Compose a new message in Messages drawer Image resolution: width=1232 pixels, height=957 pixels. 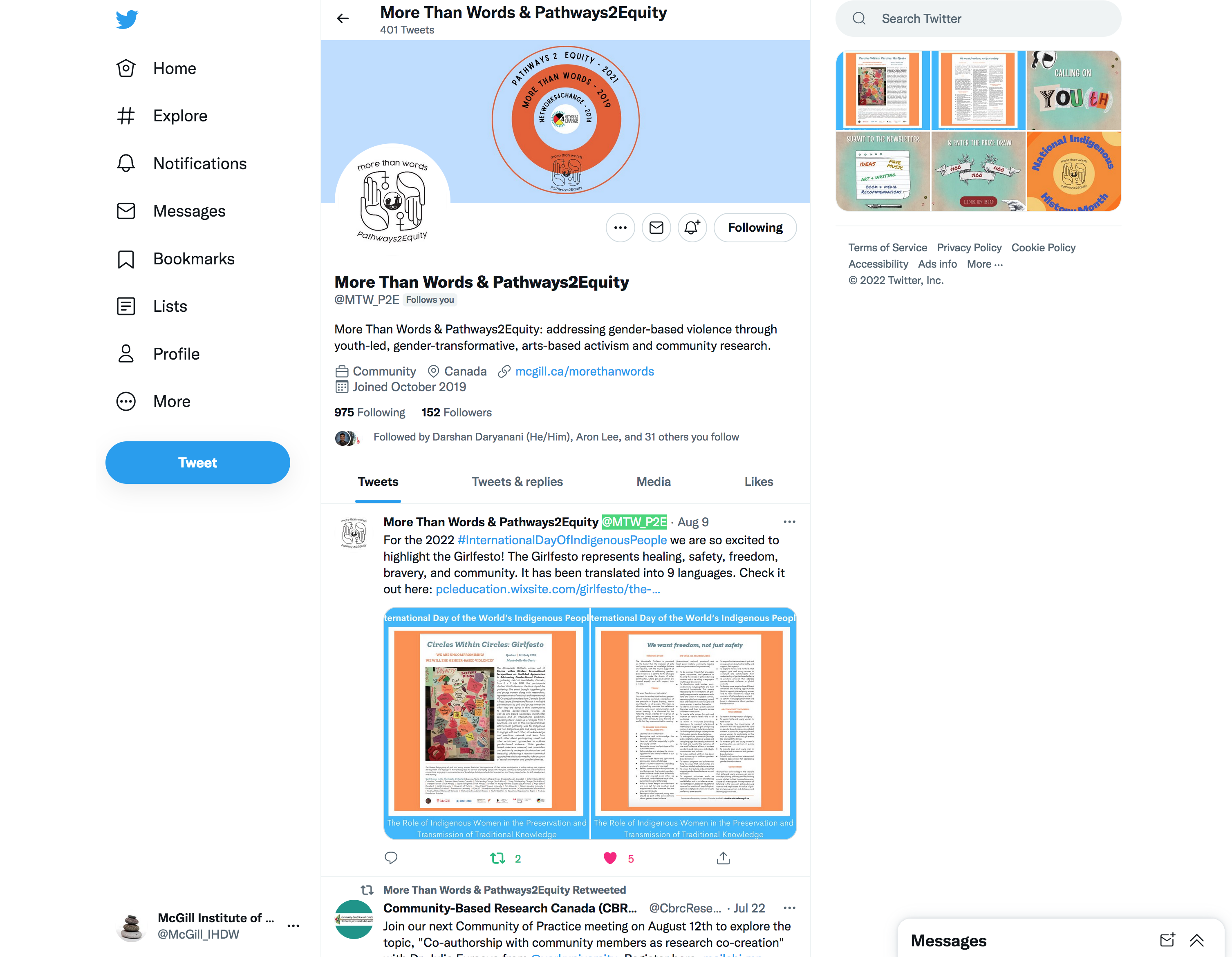(1167, 940)
